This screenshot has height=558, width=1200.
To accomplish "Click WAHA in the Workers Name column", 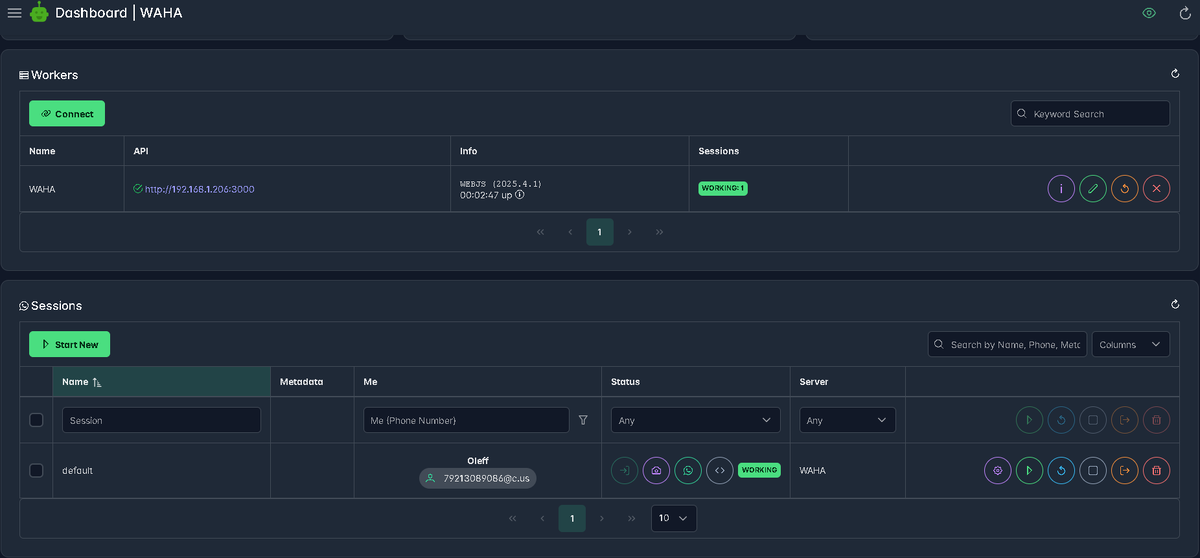I will (42, 188).
